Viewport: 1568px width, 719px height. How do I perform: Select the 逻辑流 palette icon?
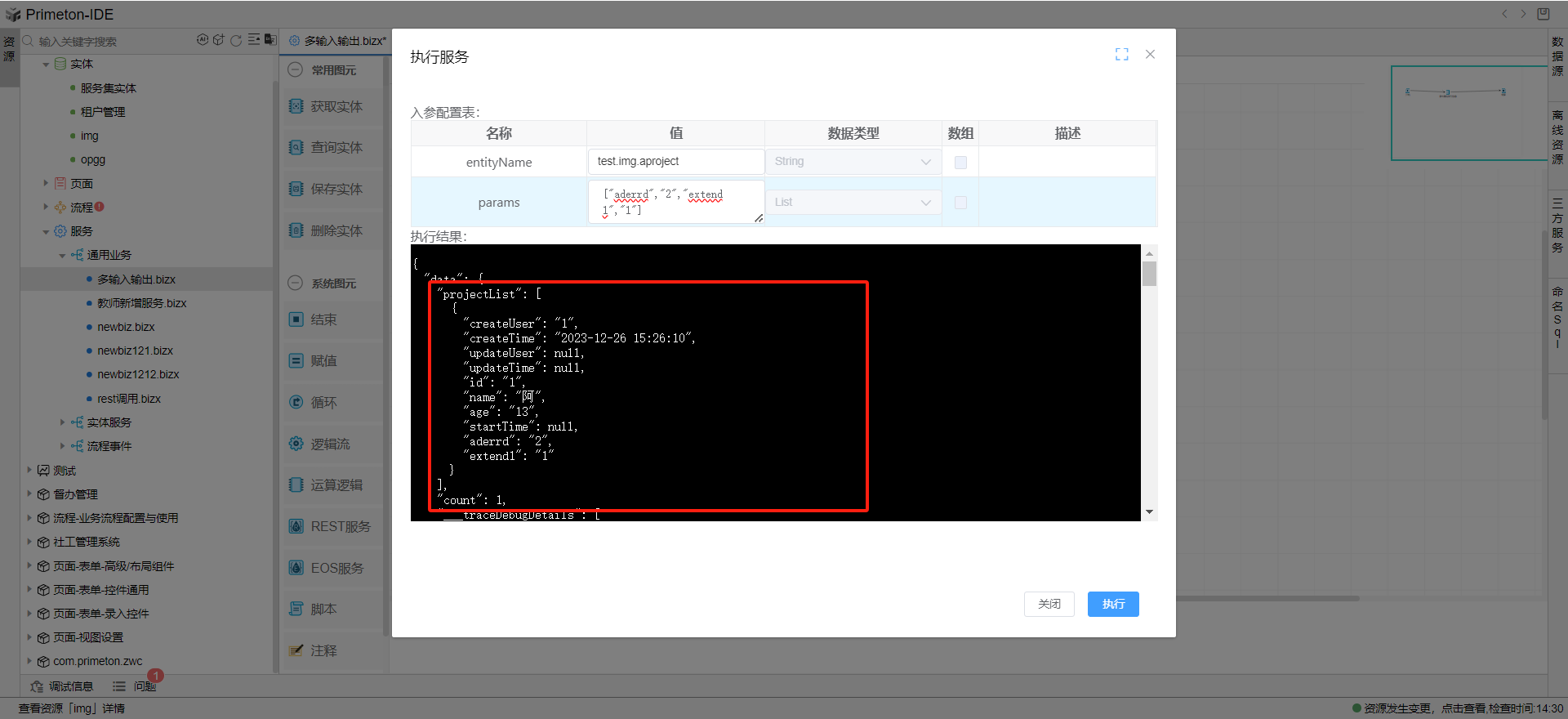tap(296, 444)
